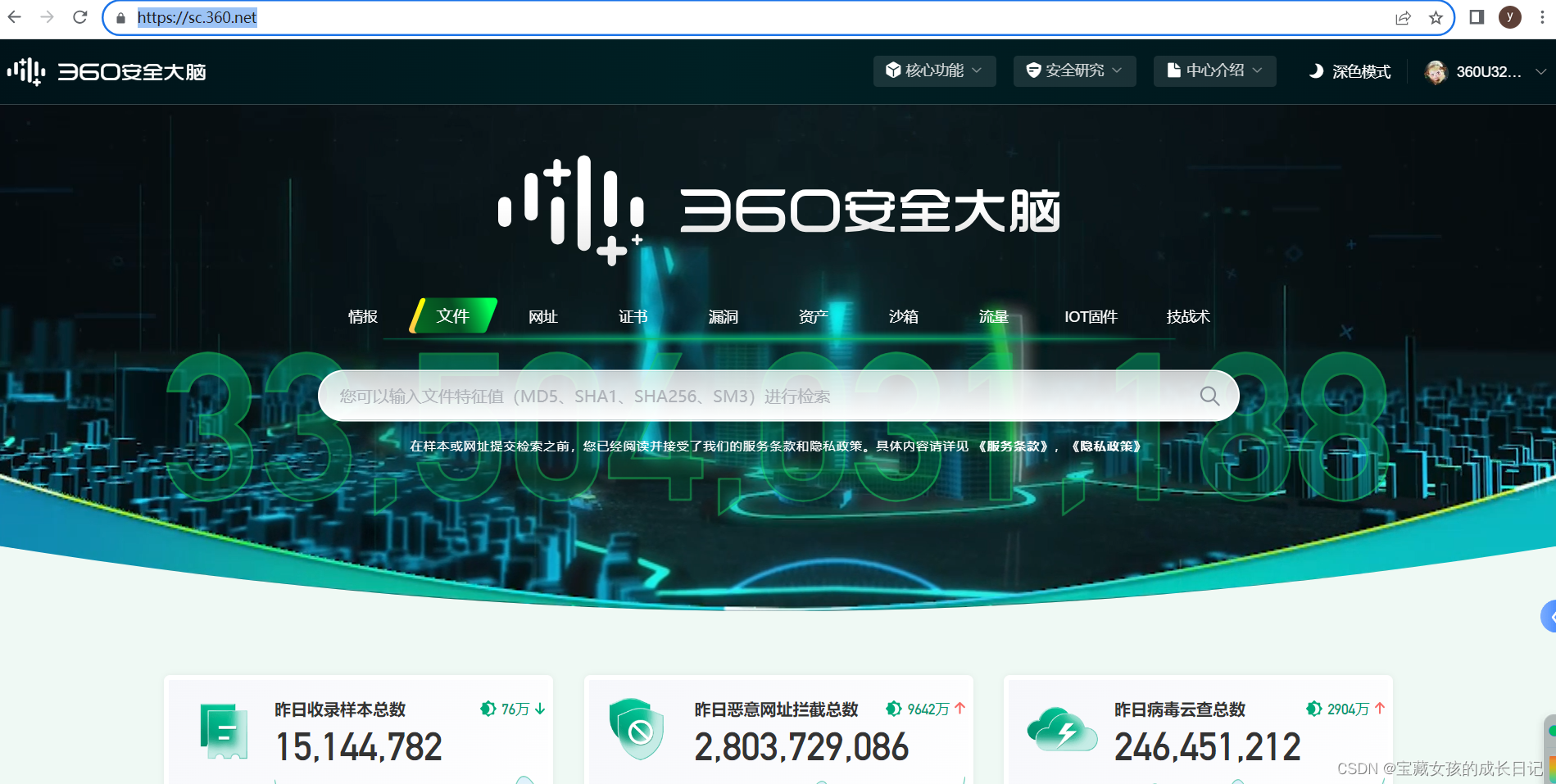Go forward in browser history

(48, 17)
